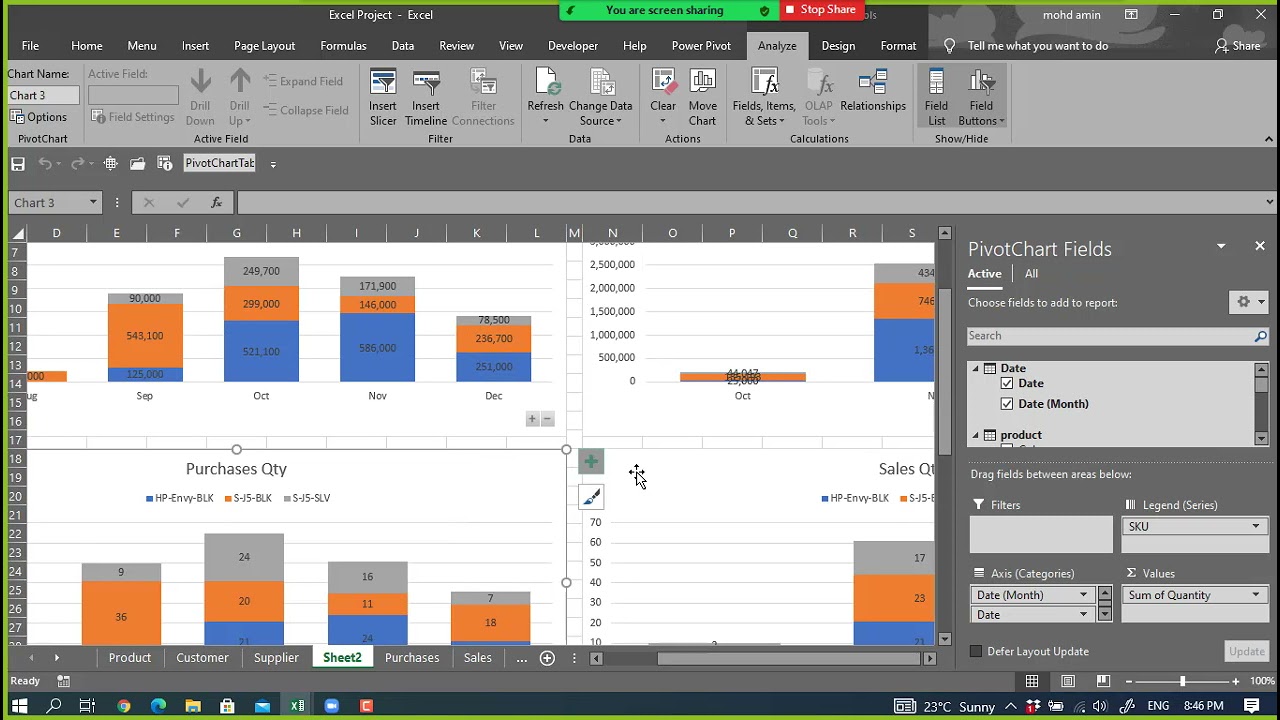Open the Relationships dialog

[873, 91]
